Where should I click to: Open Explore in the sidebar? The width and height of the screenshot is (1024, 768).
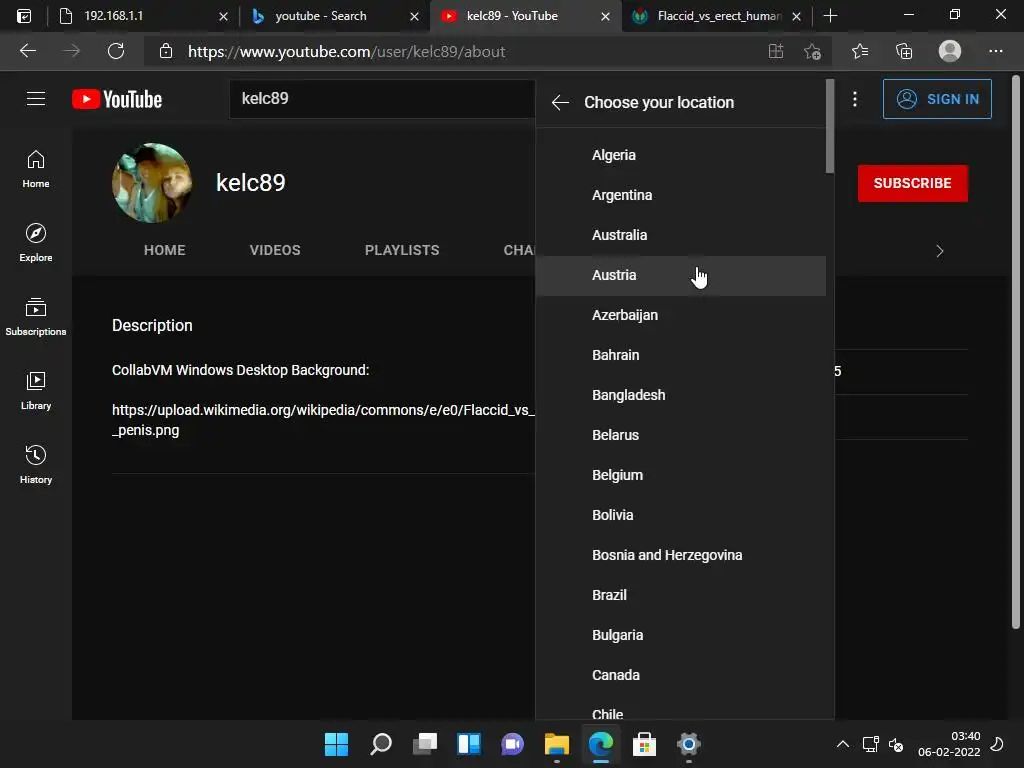(x=36, y=243)
